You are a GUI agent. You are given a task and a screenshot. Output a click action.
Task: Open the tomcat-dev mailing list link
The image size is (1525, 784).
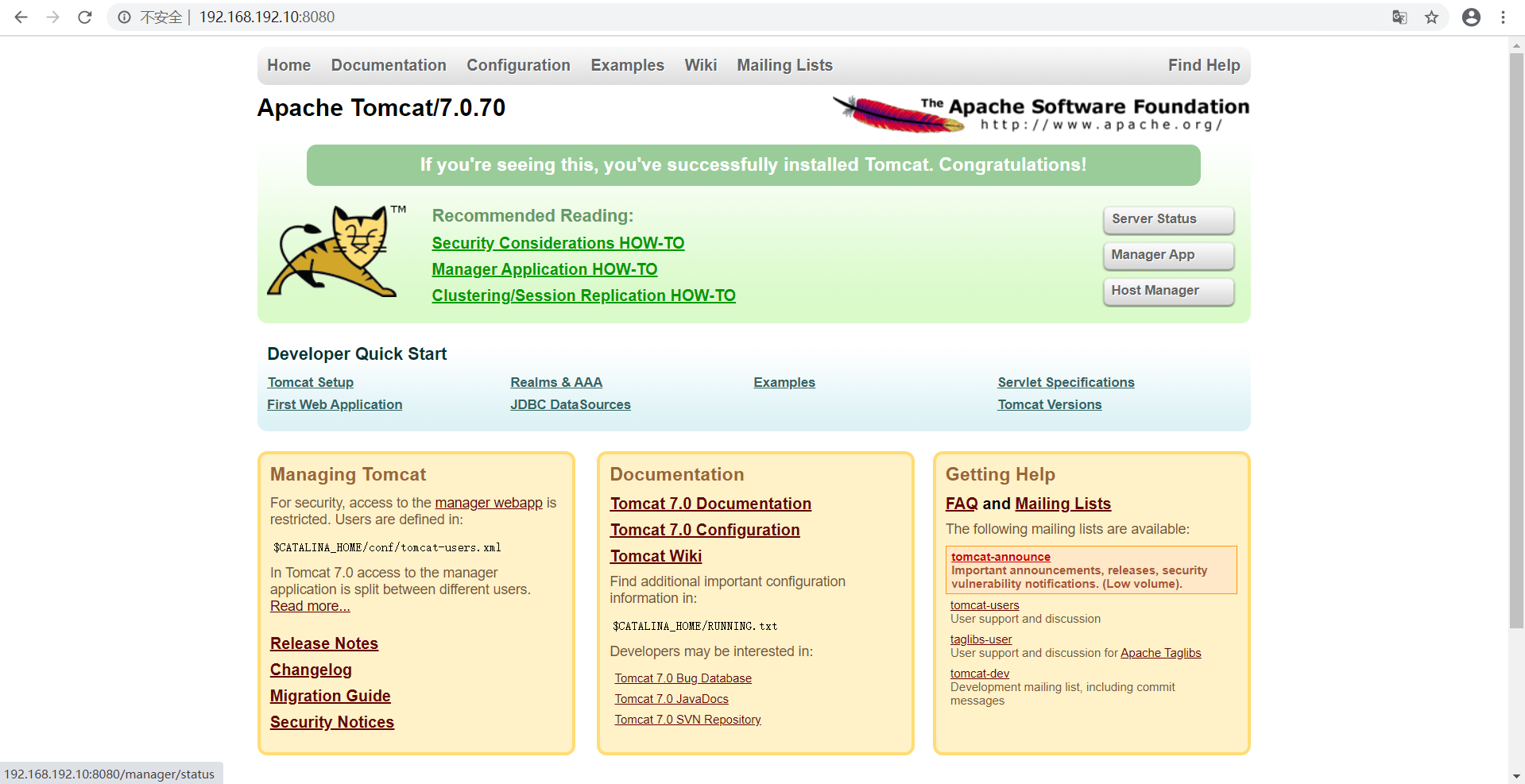pos(979,674)
